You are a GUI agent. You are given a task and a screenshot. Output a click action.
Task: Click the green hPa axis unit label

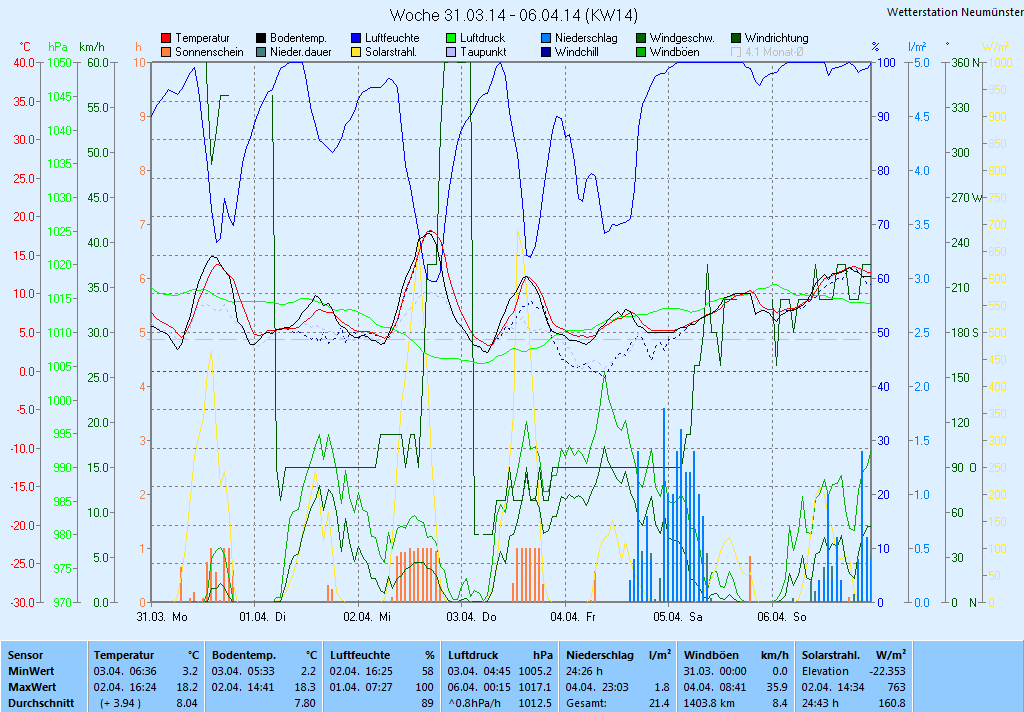[x=58, y=47]
